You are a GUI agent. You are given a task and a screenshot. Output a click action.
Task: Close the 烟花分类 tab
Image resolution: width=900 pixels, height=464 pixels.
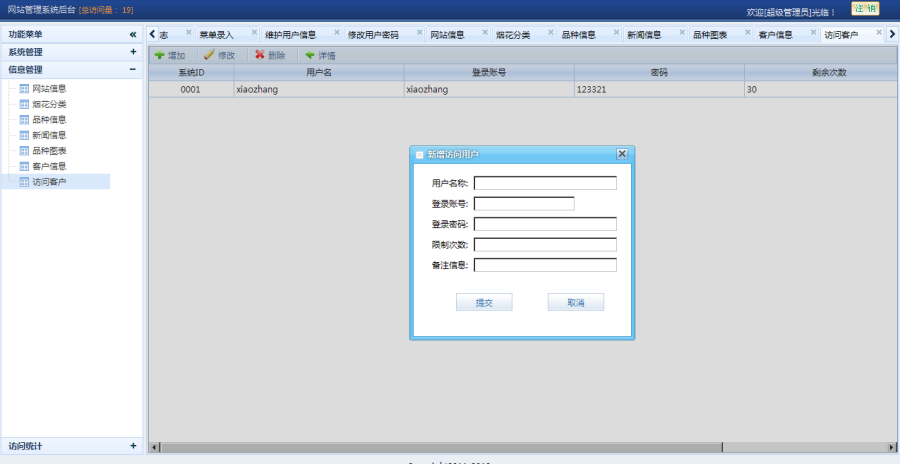pyautogui.click(x=551, y=32)
